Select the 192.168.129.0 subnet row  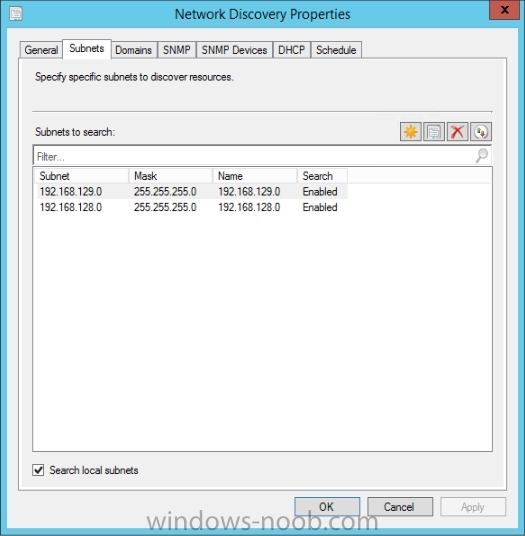191,191
